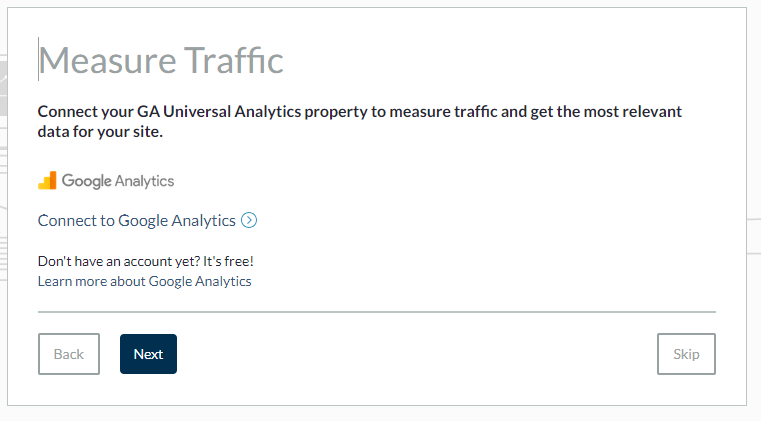Click "data for your site." line
The width and height of the screenshot is (761, 421).
100,132
